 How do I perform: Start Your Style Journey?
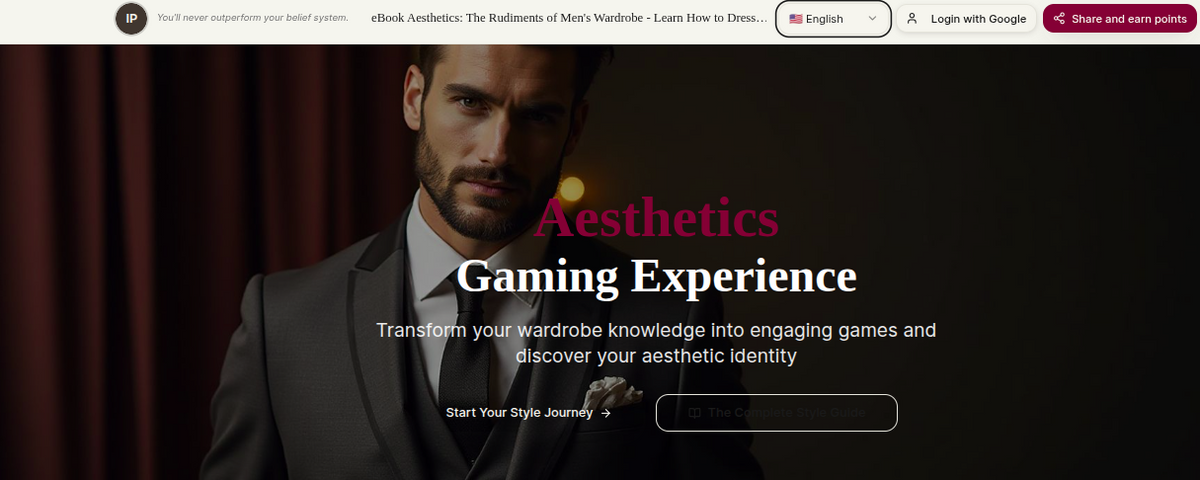pyautogui.click(x=528, y=413)
